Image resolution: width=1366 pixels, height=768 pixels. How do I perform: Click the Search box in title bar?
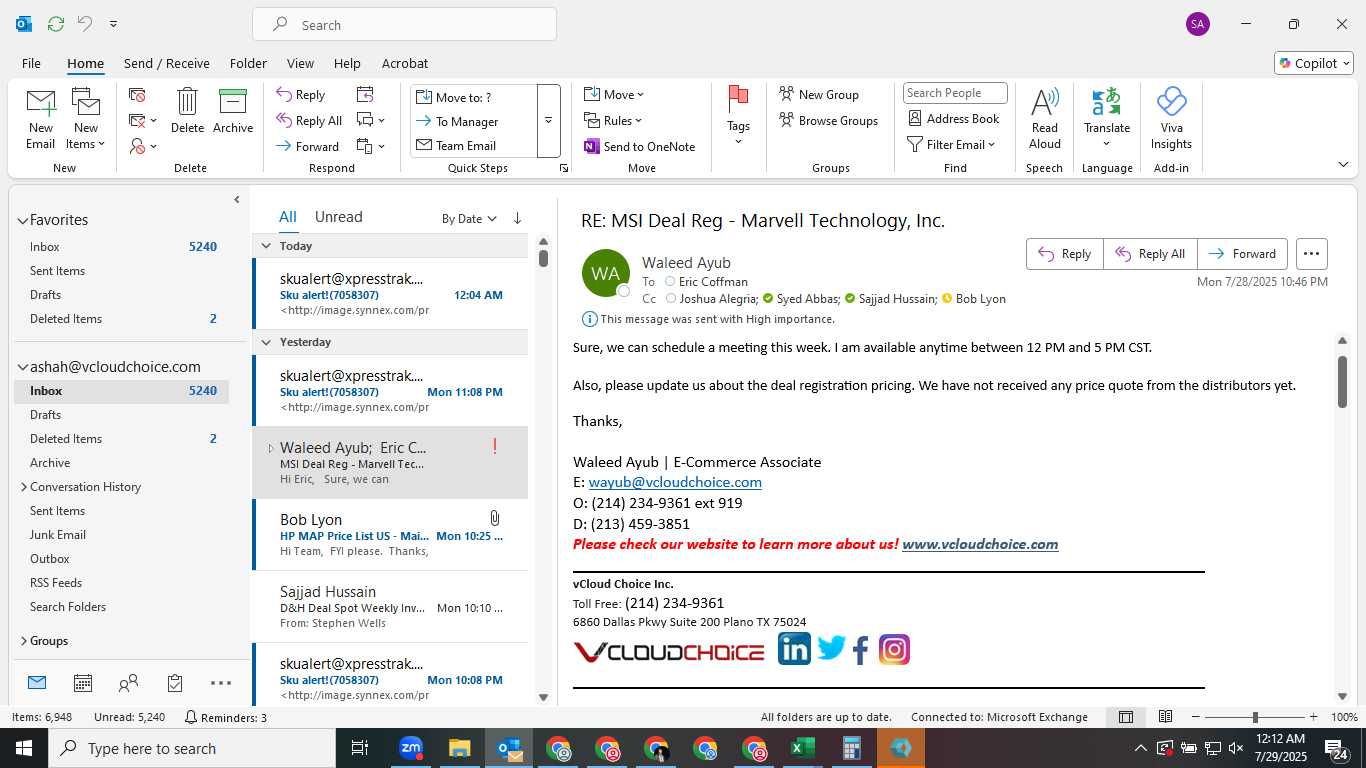(404, 25)
